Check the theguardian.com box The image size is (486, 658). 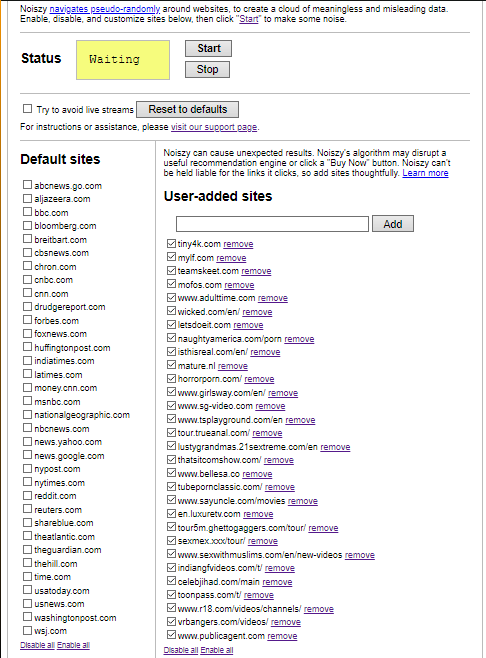27,549
